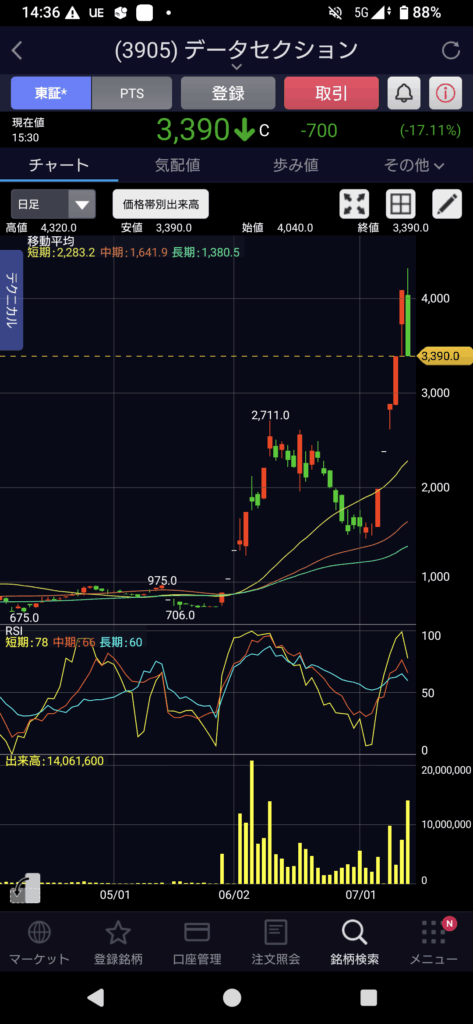The image size is (473, 1024).
Task: Tap the -700 price change value
Action: (319, 131)
